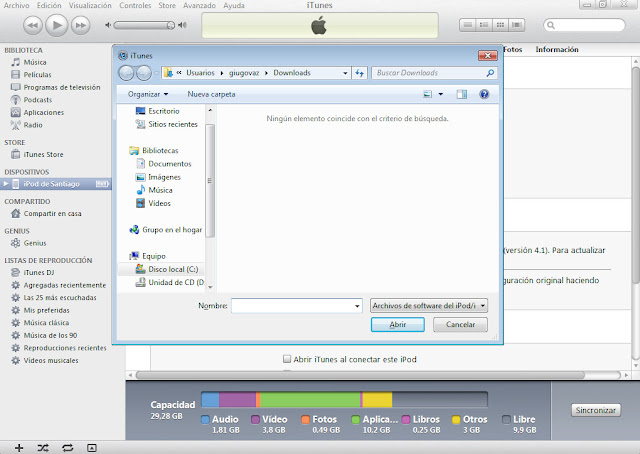The width and height of the screenshot is (640, 454).
Task: Click the Nombre filename field
Action: pyautogui.click(x=297, y=305)
